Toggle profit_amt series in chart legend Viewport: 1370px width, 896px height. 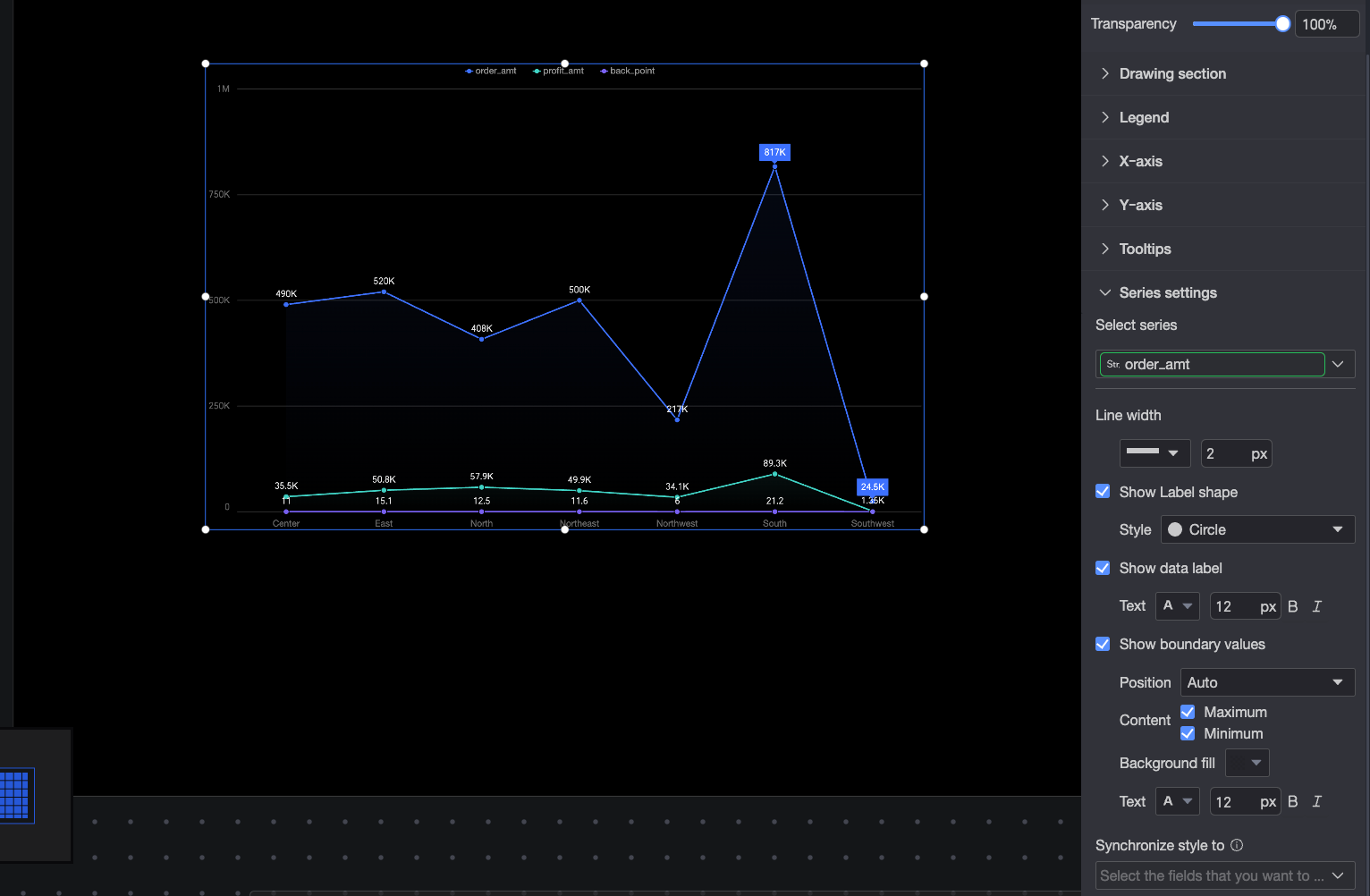558,71
